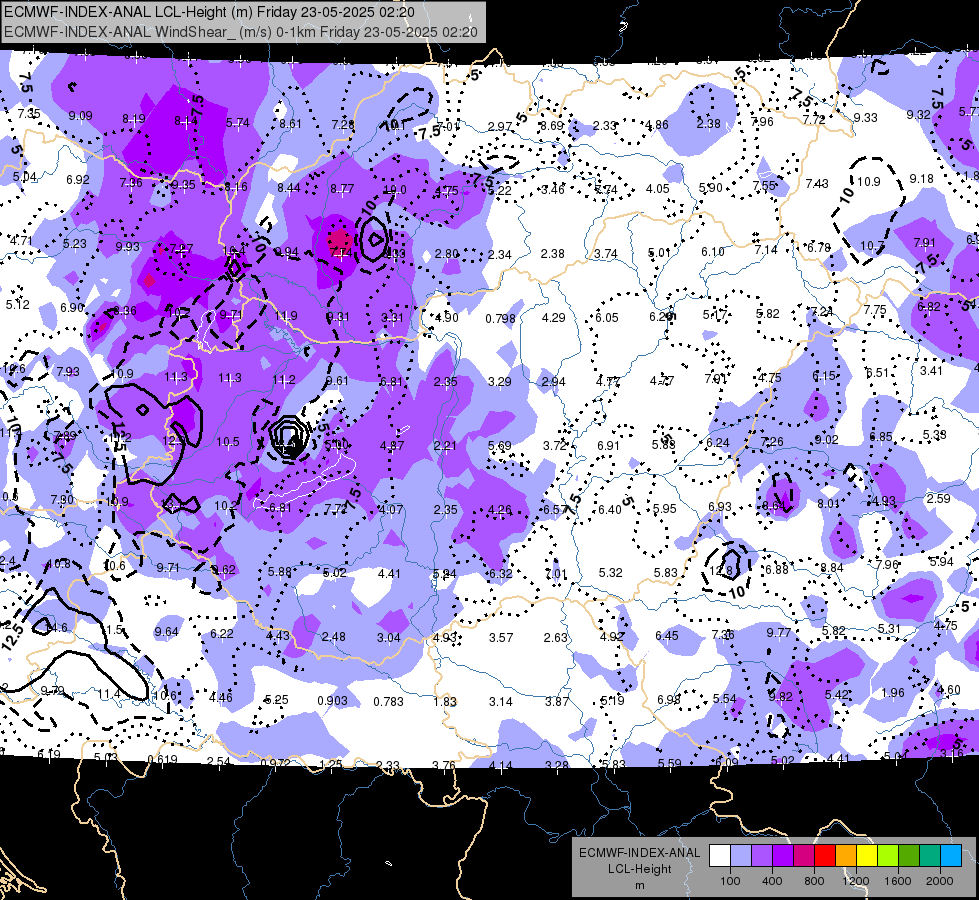Click the grid value 0.798
Image resolution: width=979 pixels, height=900 pixels.
[x=501, y=319]
